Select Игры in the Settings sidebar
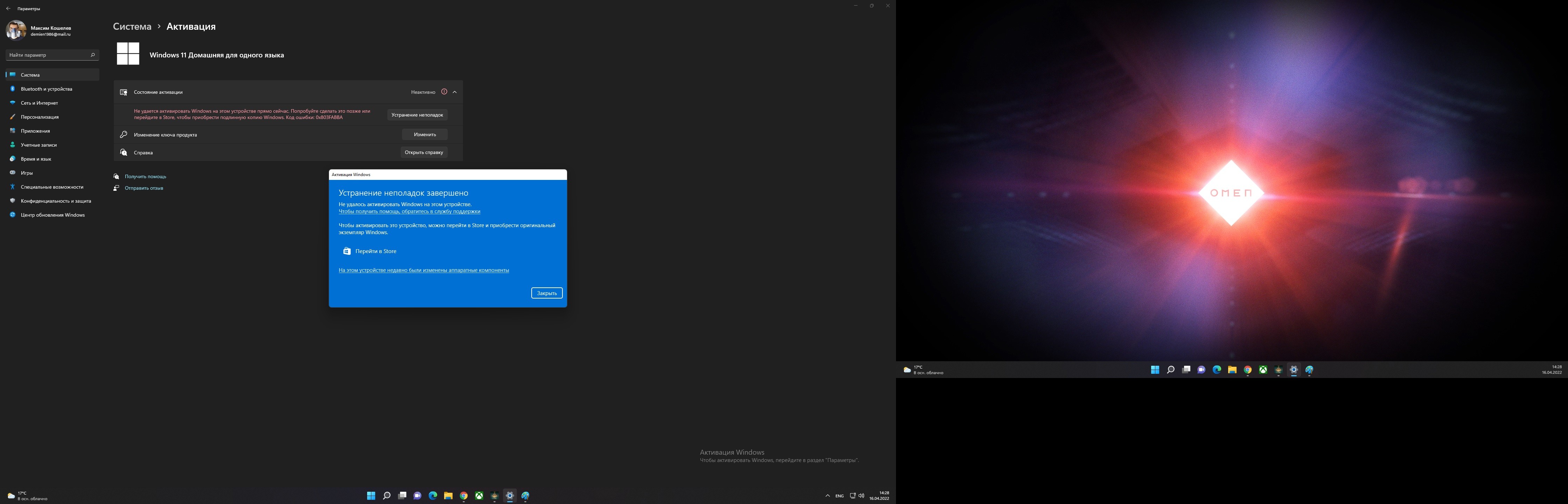 52,173
